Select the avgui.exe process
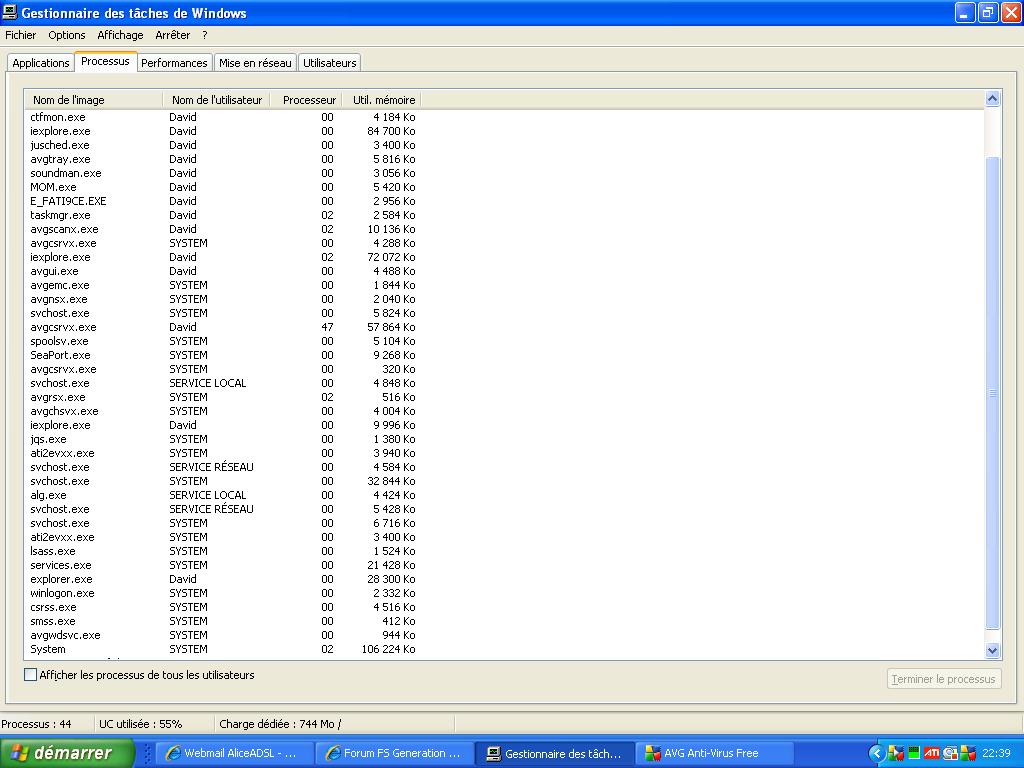 223,271
